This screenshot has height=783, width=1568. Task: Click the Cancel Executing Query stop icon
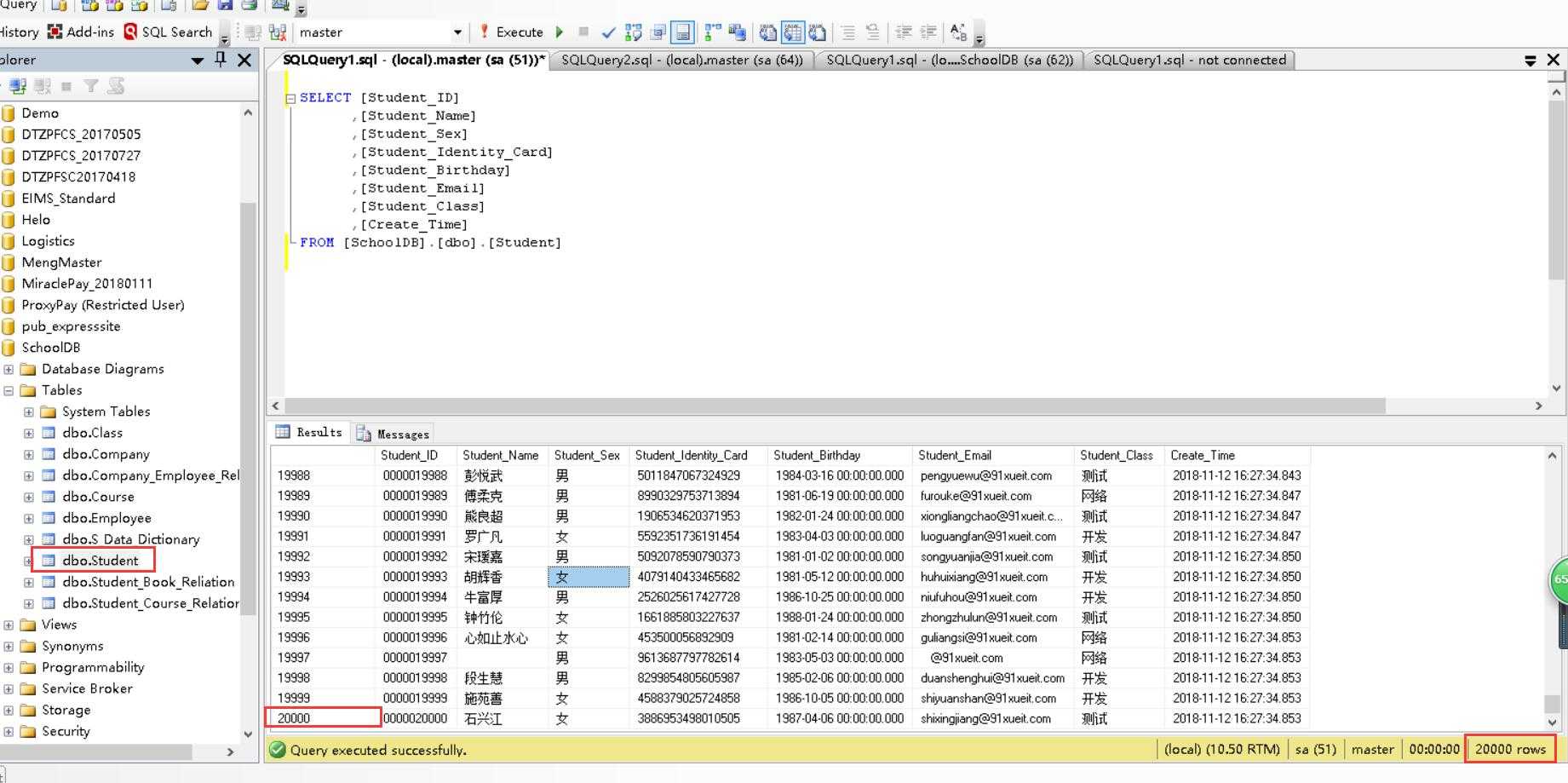[583, 32]
